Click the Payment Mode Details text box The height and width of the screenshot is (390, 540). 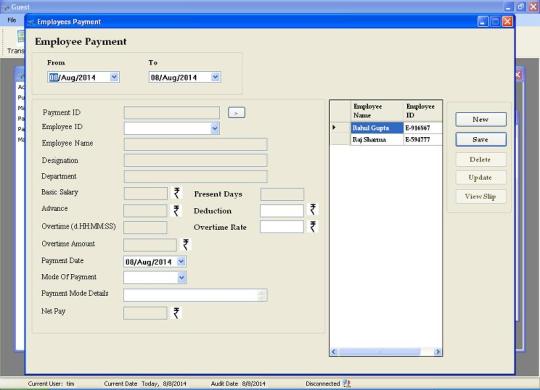[195, 295]
